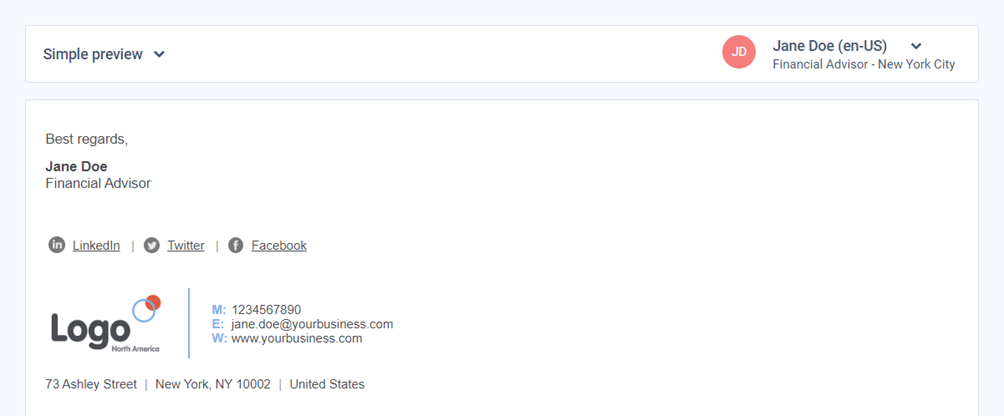Click the 73 Ashley Street address
The height and width of the screenshot is (416, 1004).
(91, 385)
